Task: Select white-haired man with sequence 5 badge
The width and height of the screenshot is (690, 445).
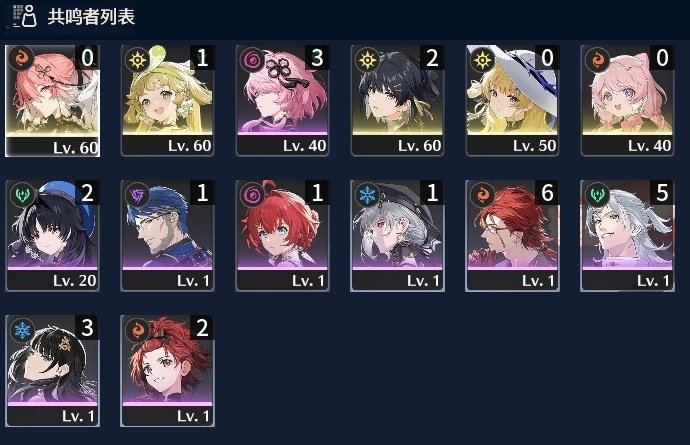Action: tap(628, 235)
